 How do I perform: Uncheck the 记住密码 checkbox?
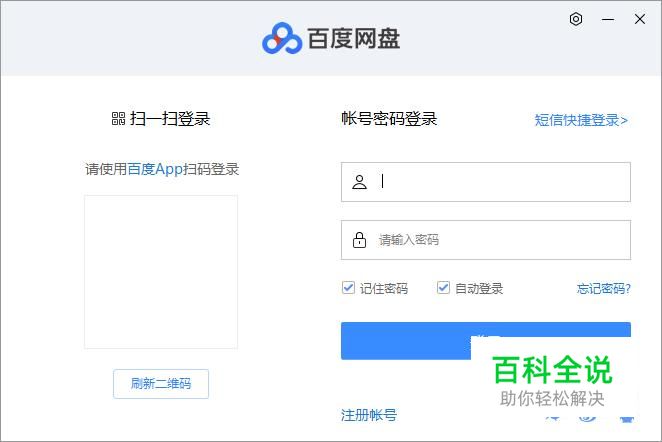click(x=348, y=287)
